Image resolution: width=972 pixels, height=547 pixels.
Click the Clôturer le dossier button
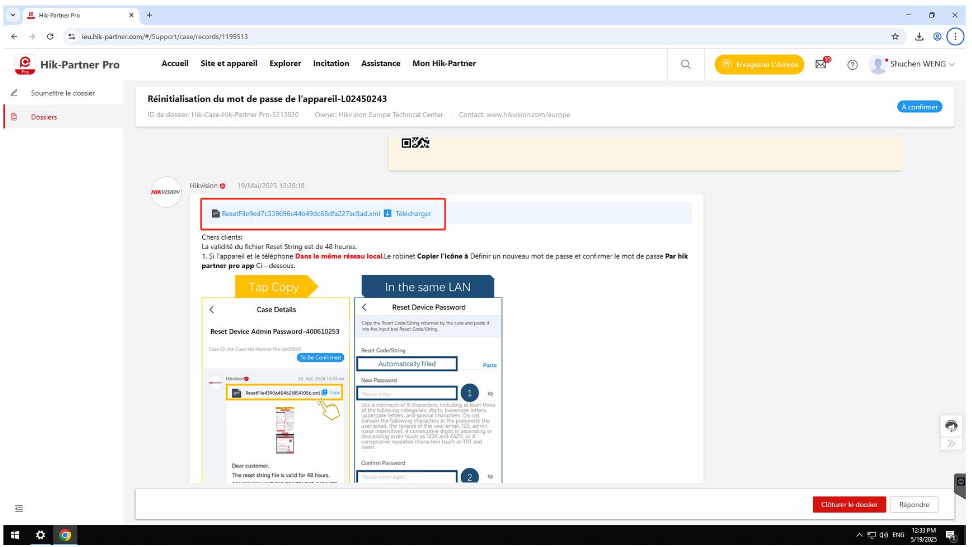coord(849,505)
